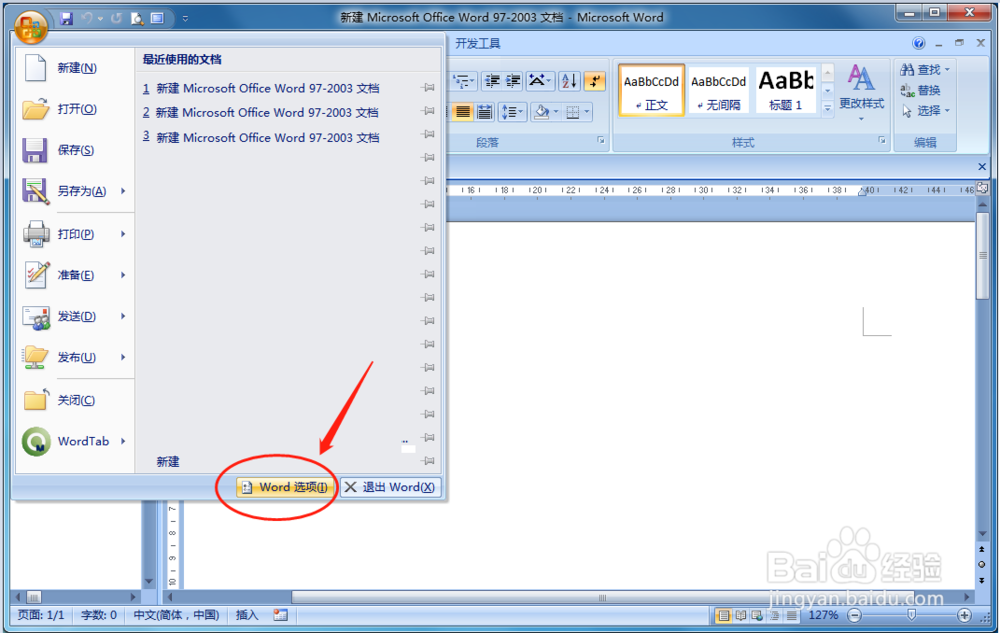Open the Paragraph dialog launcher
Viewport: 1000px width, 633px height.
tap(601, 140)
